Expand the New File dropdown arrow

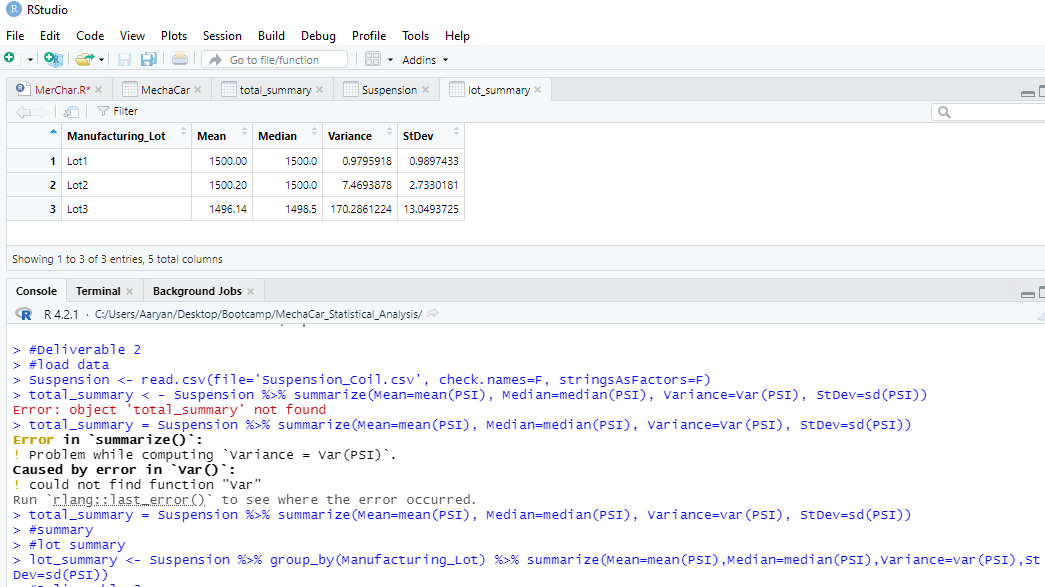(29, 59)
